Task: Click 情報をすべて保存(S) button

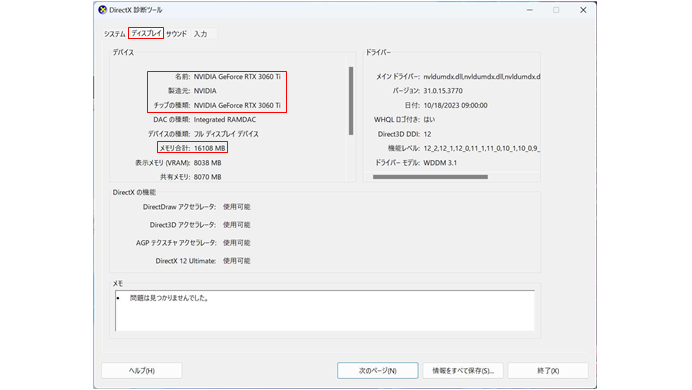Action: point(463,371)
